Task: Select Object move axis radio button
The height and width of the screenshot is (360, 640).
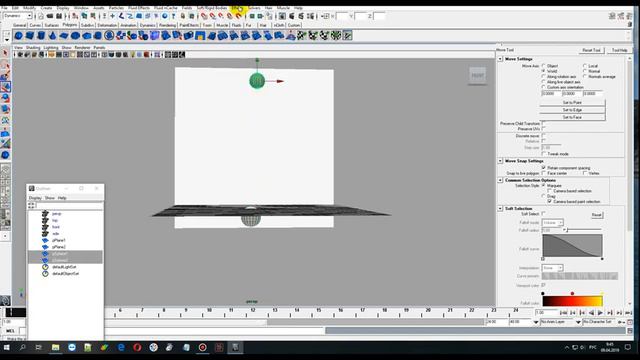Action: coord(544,66)
